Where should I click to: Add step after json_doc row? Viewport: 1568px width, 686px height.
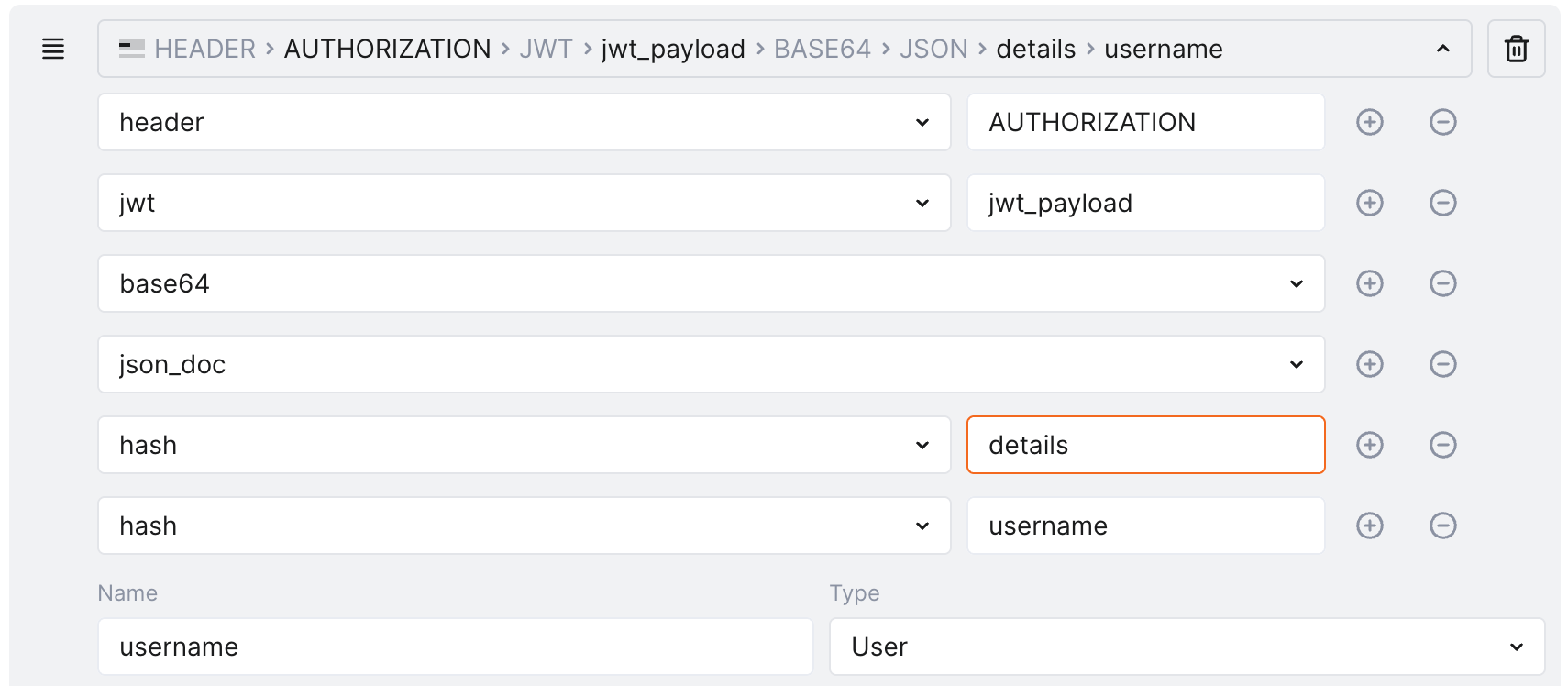click(x=1369, y=364)
